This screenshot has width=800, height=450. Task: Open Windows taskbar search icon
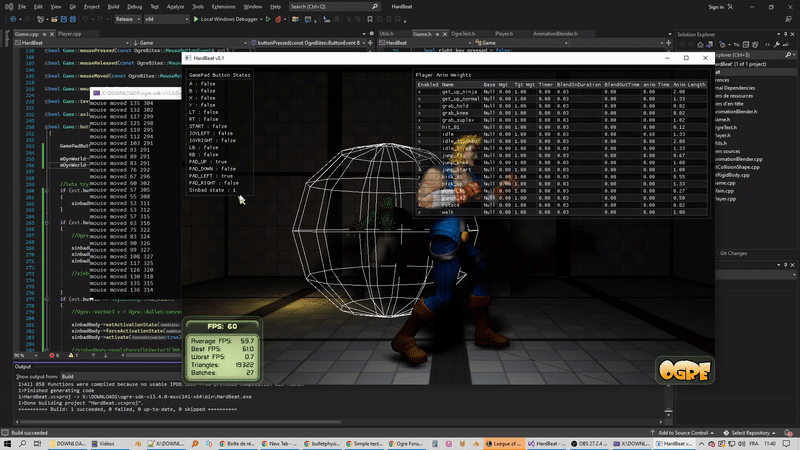click(x=22, y=444)
